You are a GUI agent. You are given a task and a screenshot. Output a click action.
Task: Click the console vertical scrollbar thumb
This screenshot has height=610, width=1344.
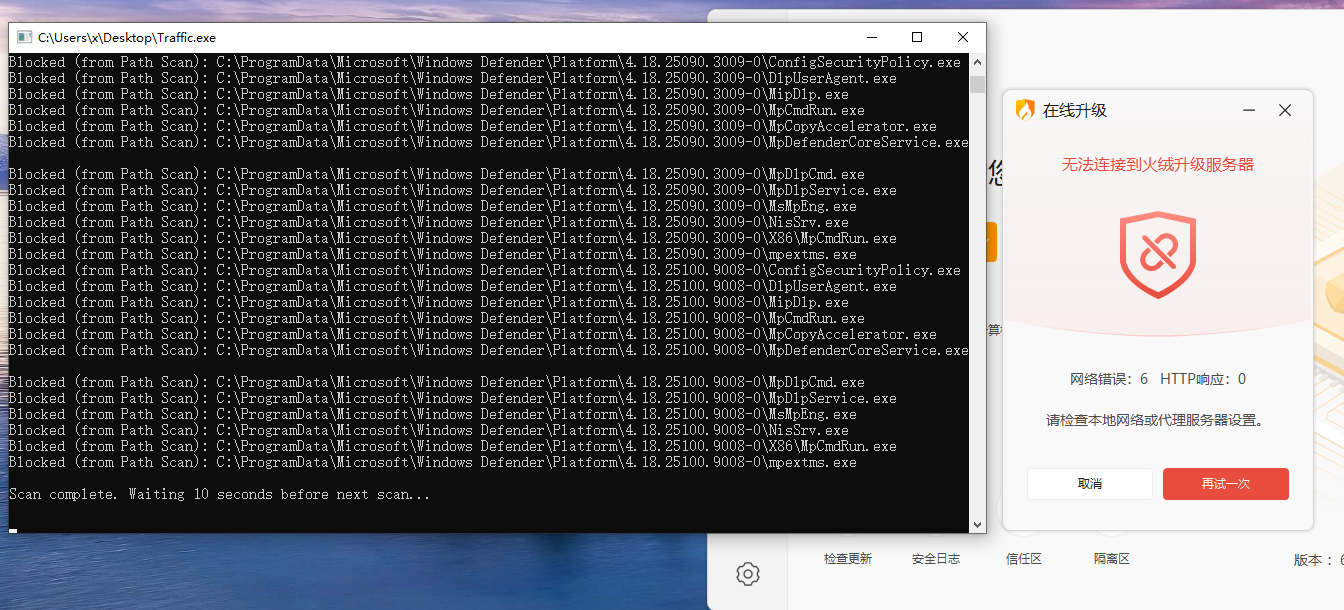tap(977, 84)
